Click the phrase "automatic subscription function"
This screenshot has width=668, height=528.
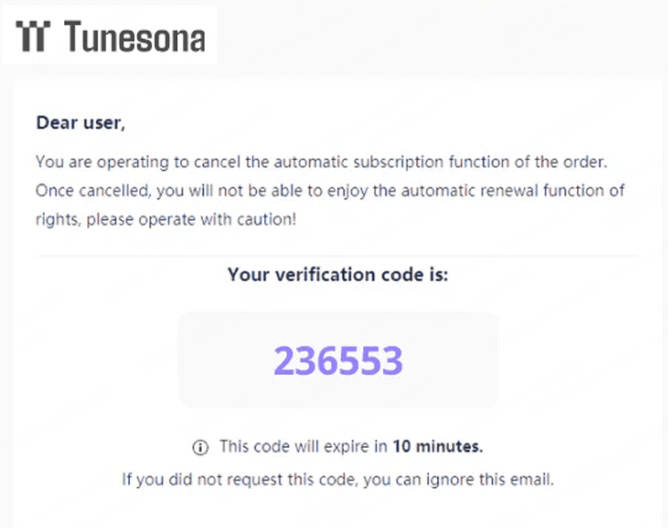(x=365, y=161)
